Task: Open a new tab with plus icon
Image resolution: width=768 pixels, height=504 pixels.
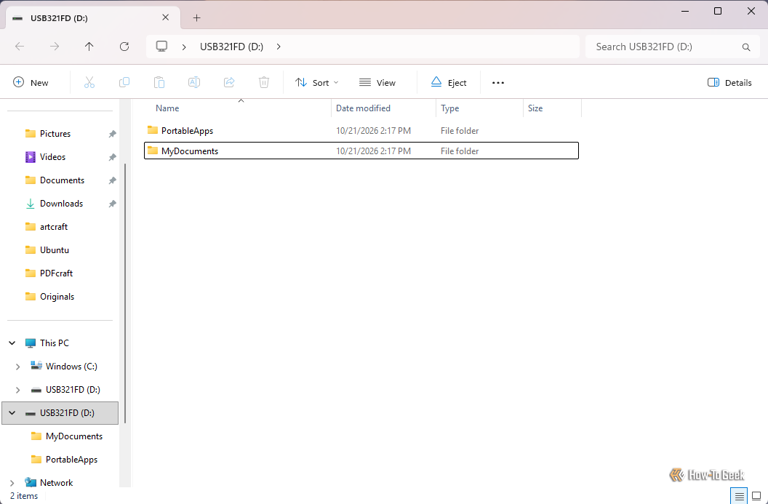Action: point(196,18)
